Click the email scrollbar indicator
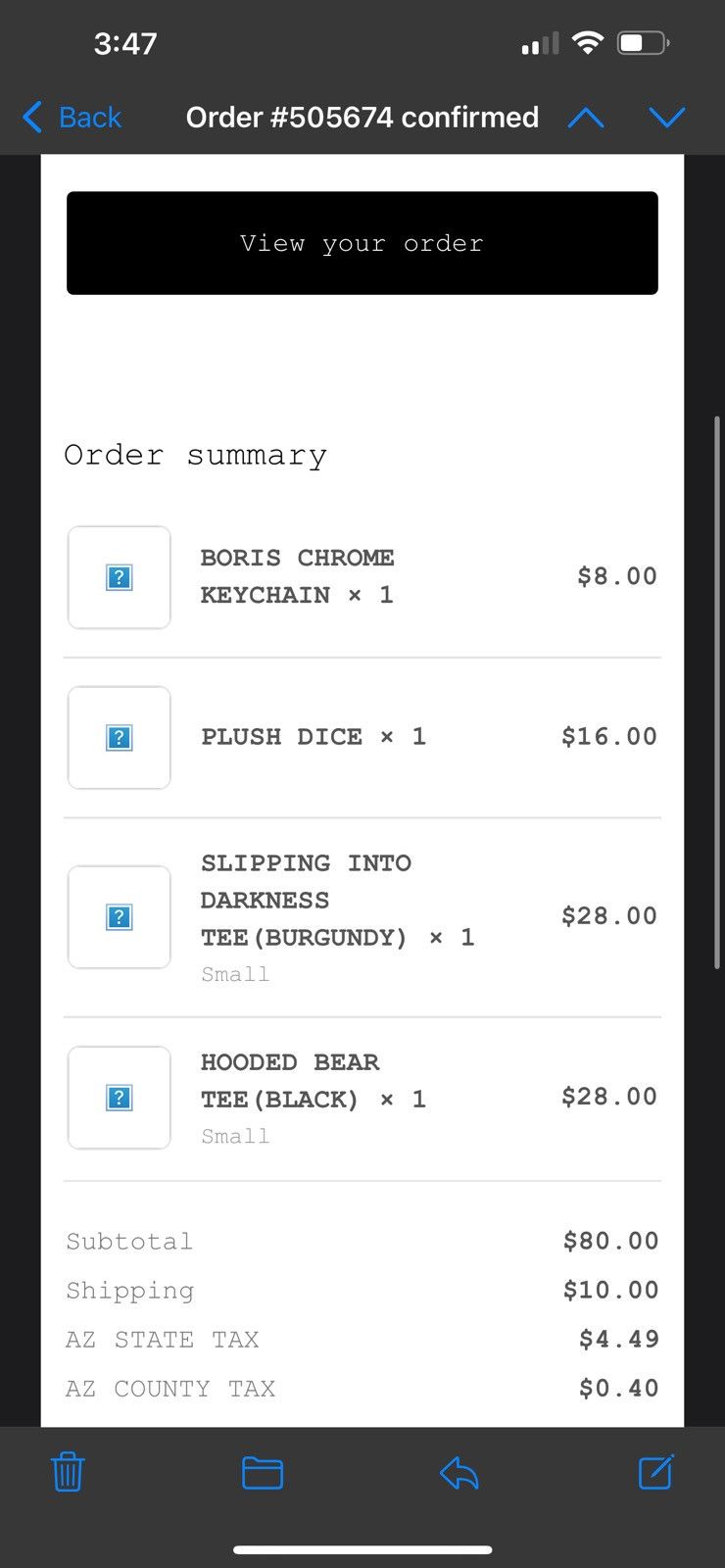This screenshot has height=1568, width=725. pyautogui.click(x=717, y=692)
